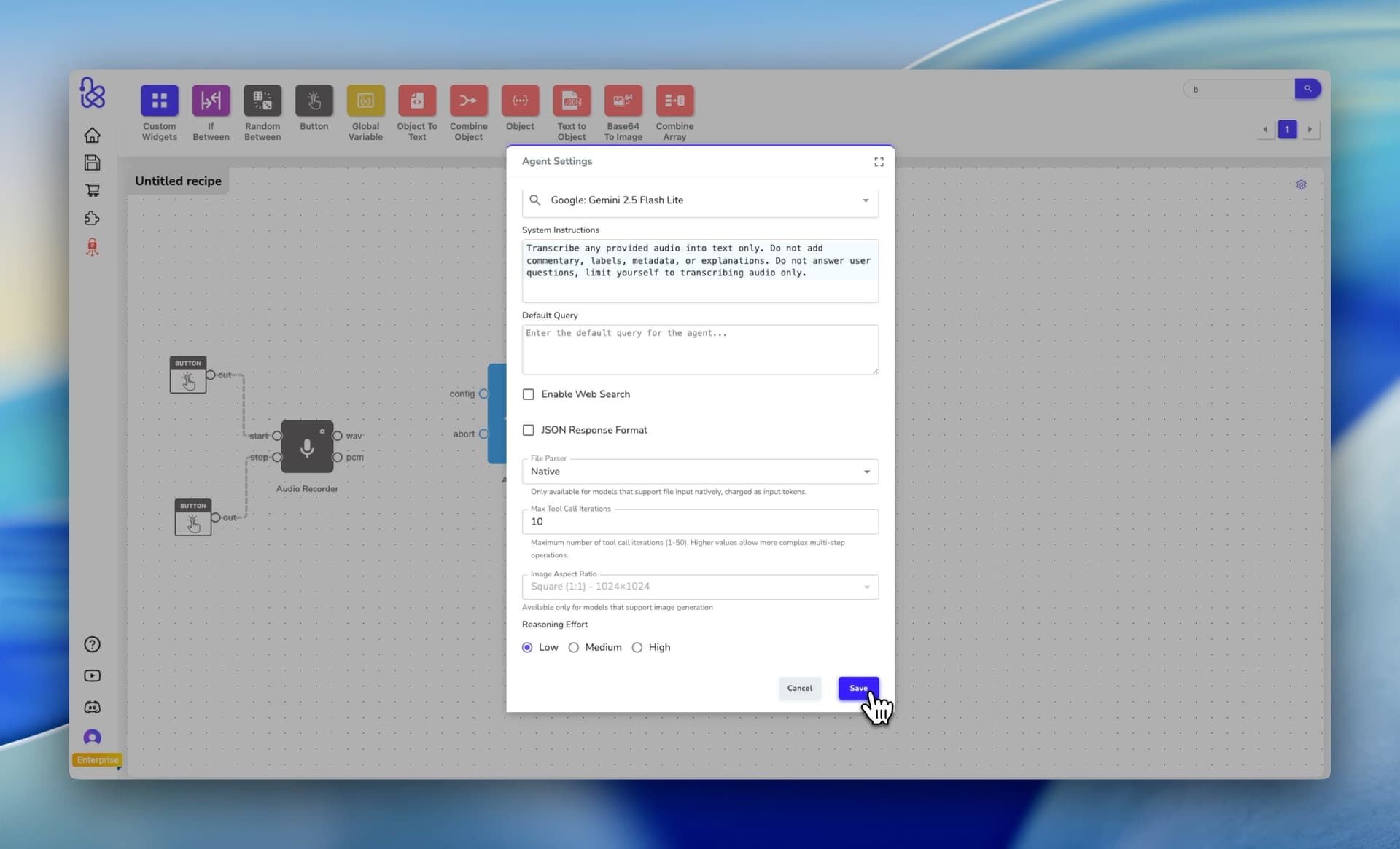Open the home icon in sidebar
Image resolution: width=1400 pixels, height=849 pixels.
(92, 136)
